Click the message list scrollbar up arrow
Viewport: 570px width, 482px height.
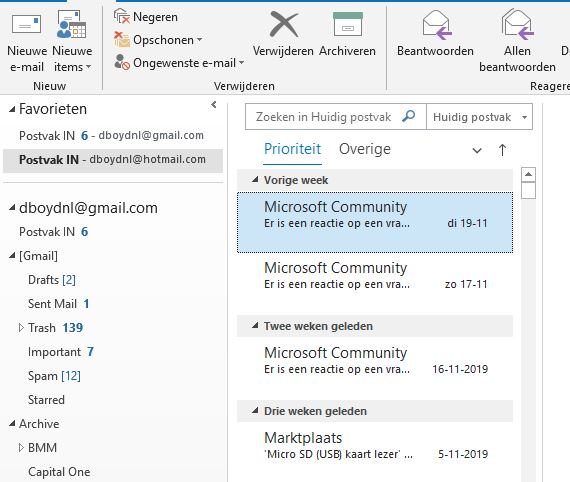(x=528, y=175)
